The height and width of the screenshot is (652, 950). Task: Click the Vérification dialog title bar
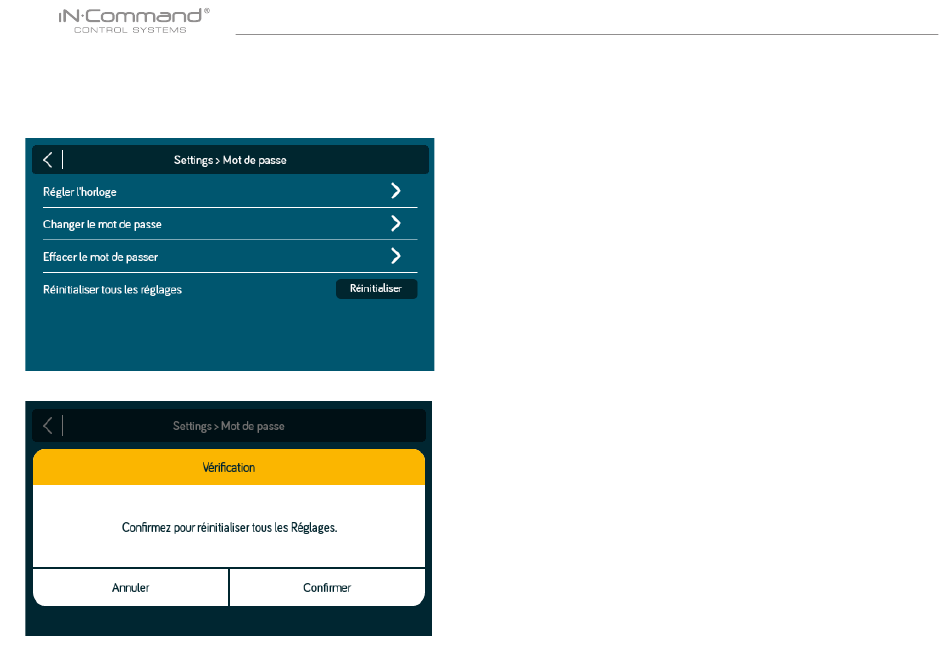[229, 467]
